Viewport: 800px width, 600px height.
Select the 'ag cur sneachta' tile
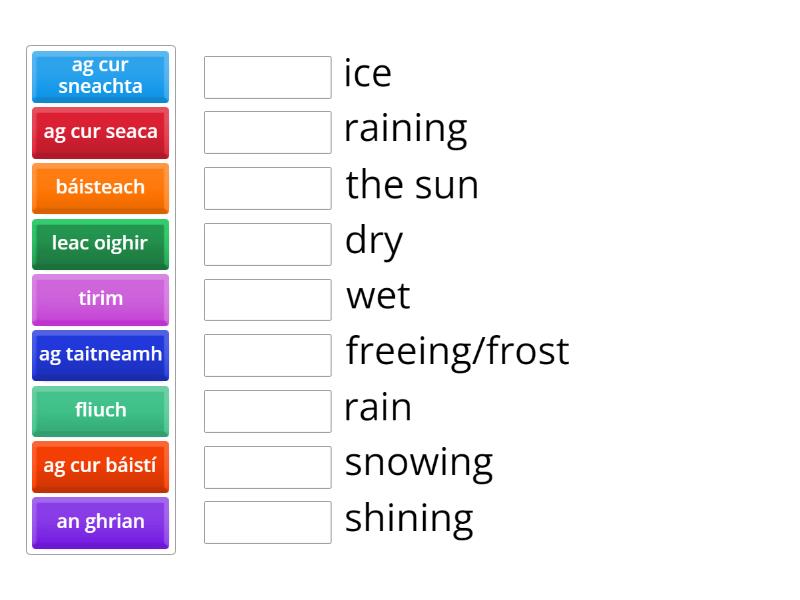click(x=101, y=77)
